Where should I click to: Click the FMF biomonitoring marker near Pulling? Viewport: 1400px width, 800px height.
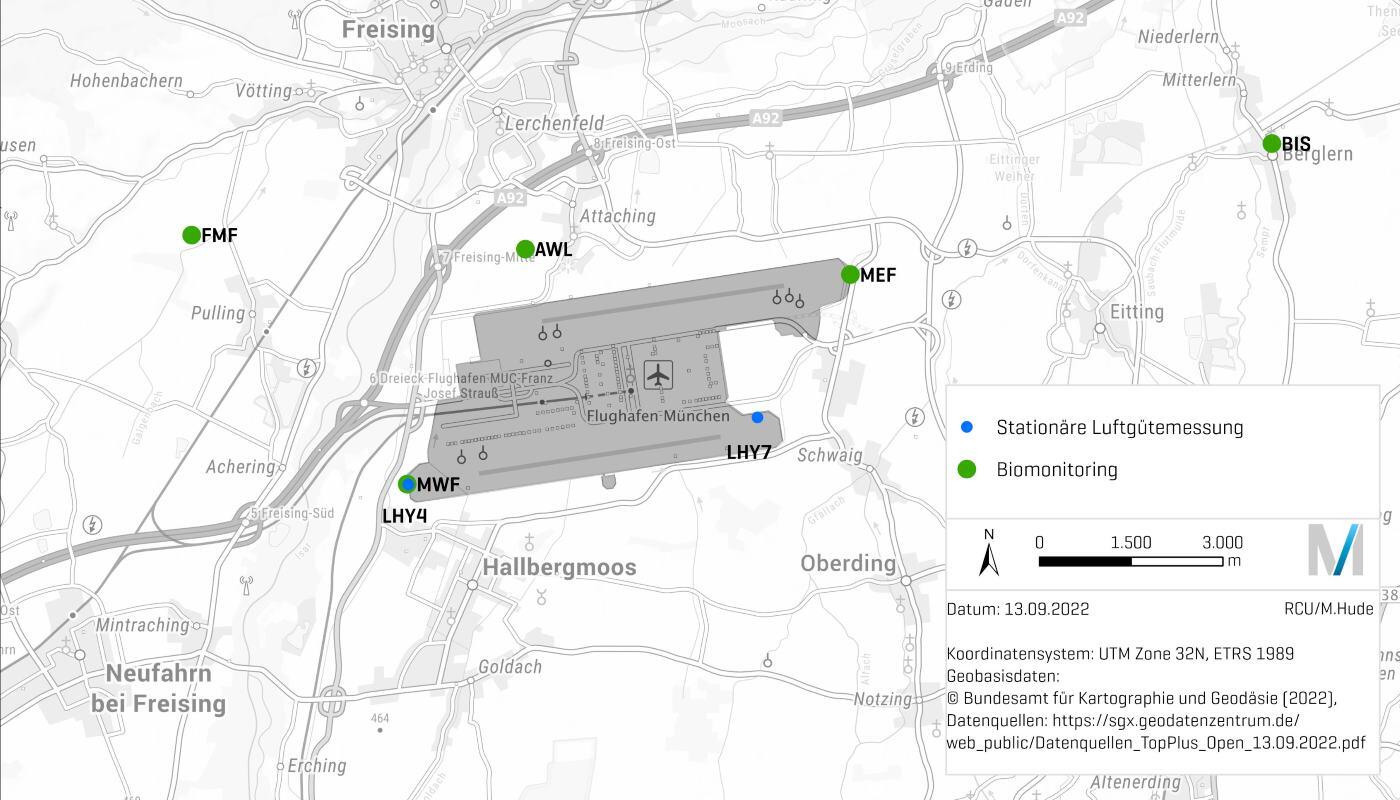(191, 235)
